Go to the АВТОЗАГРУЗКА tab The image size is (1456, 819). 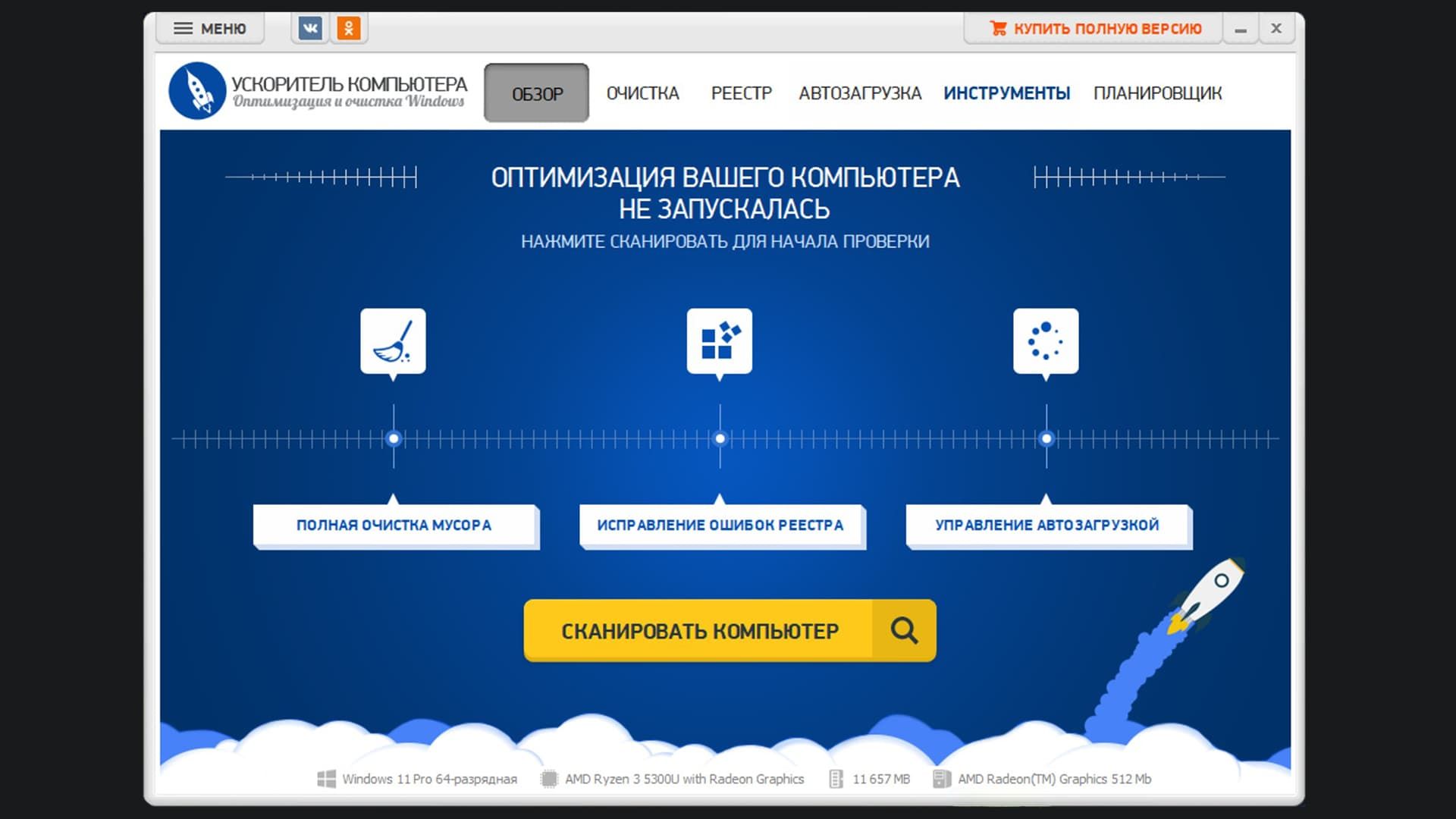tap(860, 93)
